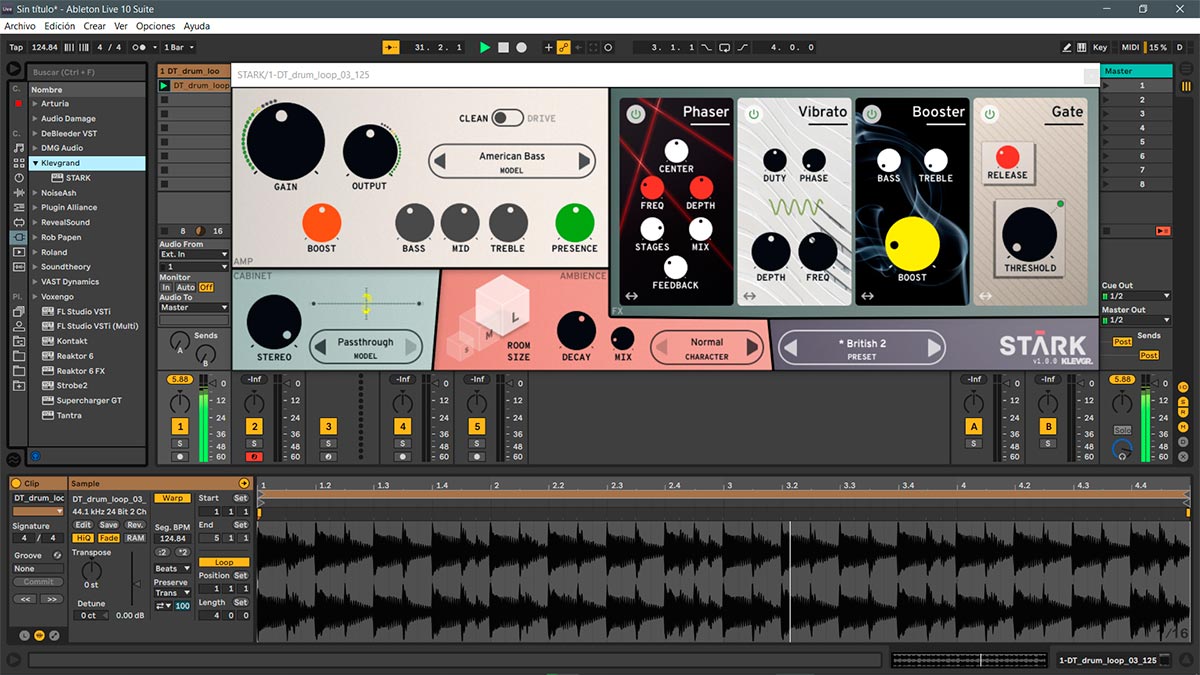Viewport: 1200px width, 675px height.
Task: Toggle the Fade button
Action: click(109, 538)
